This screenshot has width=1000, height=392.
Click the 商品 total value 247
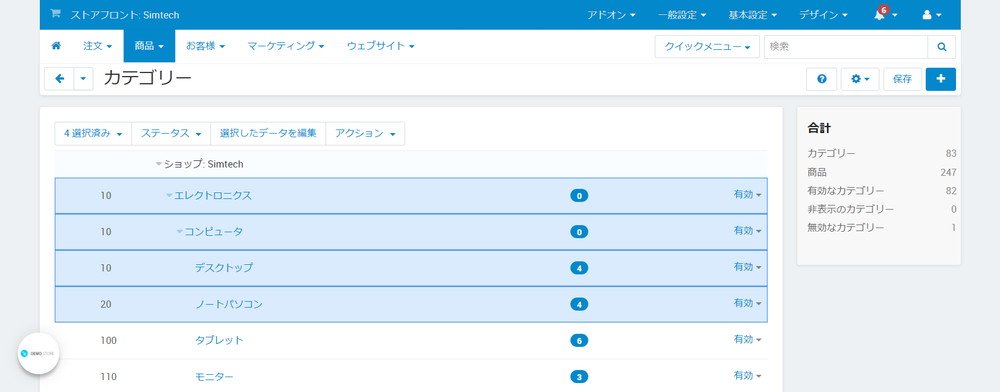948,172
